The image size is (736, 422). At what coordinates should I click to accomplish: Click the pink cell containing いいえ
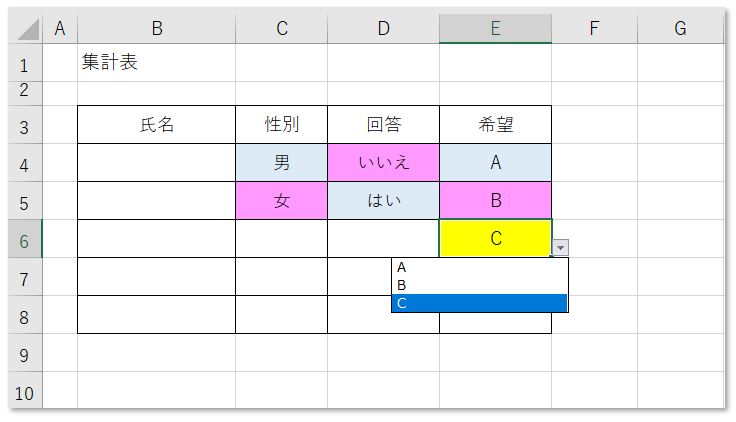[x=383, y=162]
